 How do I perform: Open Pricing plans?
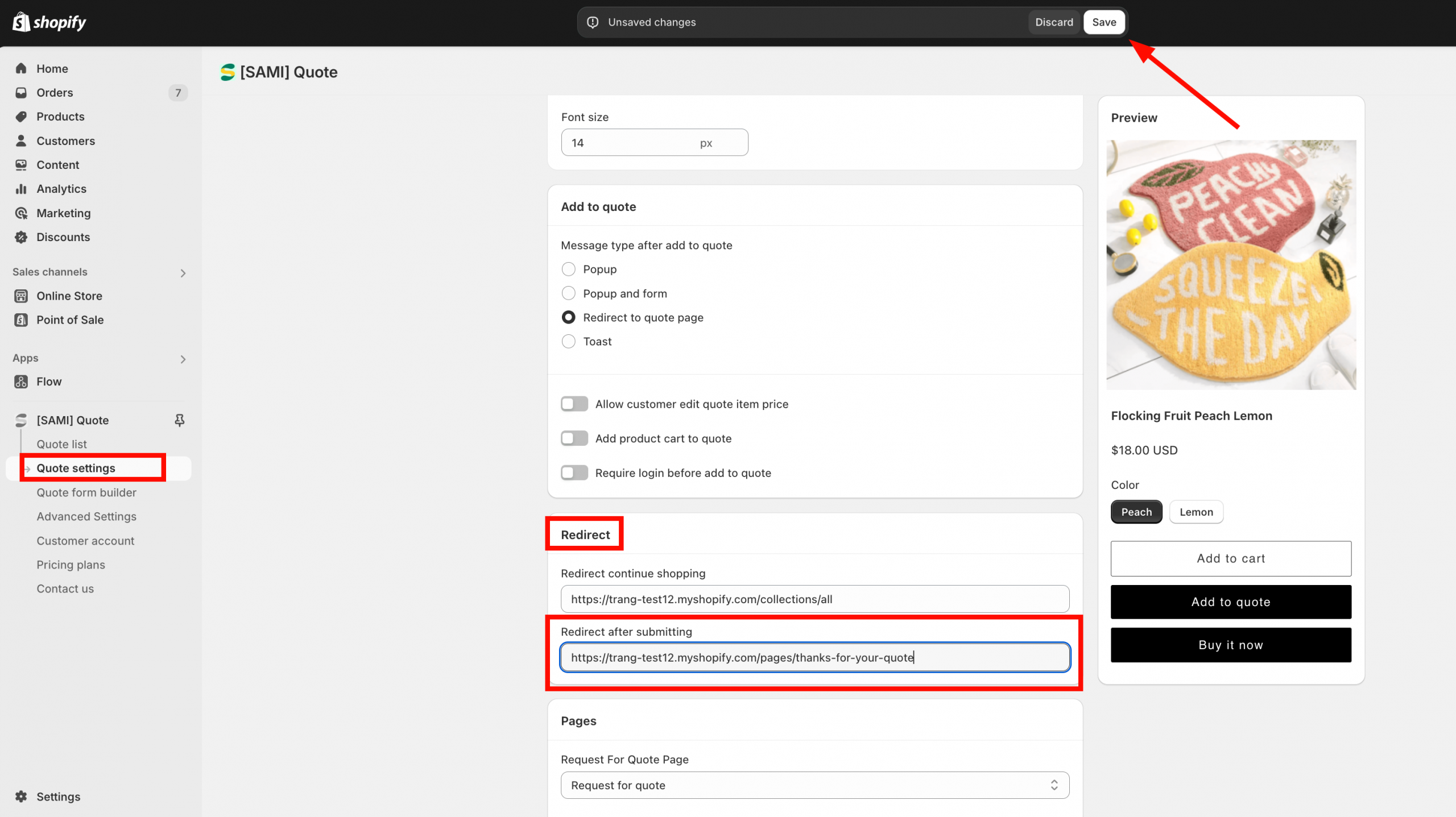pyautogui.click(x=71, y=565)
